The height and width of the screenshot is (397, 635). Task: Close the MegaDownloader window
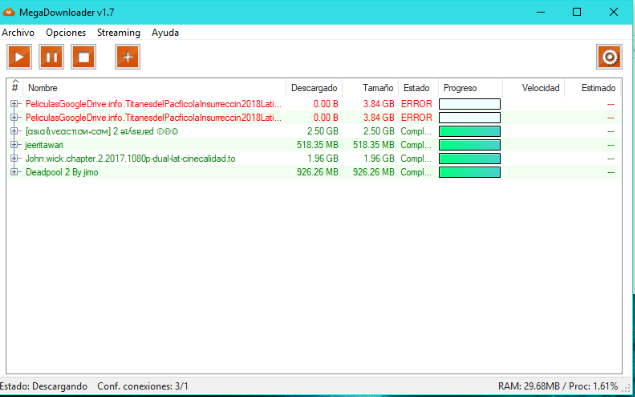614,12
